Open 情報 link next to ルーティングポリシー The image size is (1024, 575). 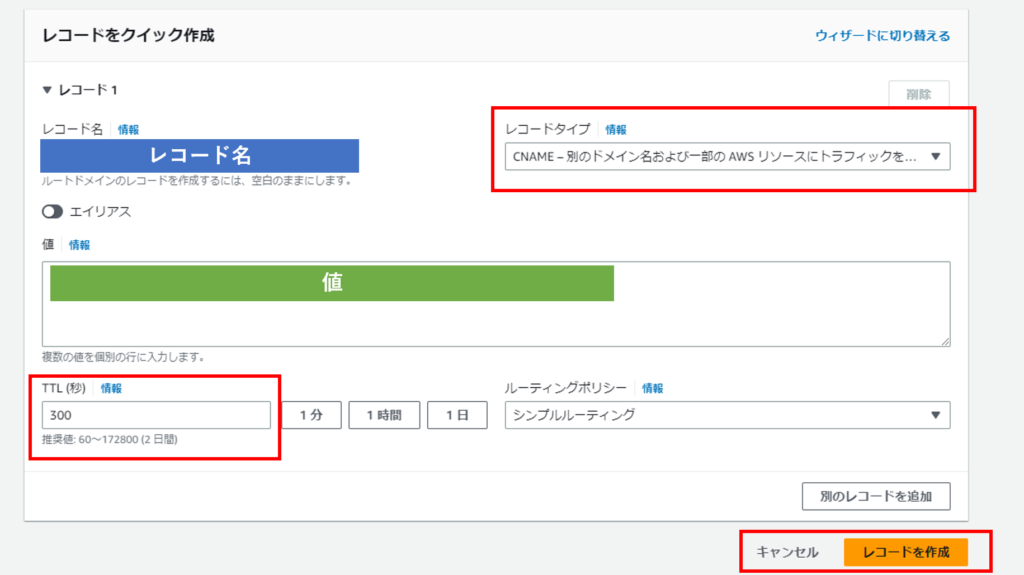pos(652,388)
